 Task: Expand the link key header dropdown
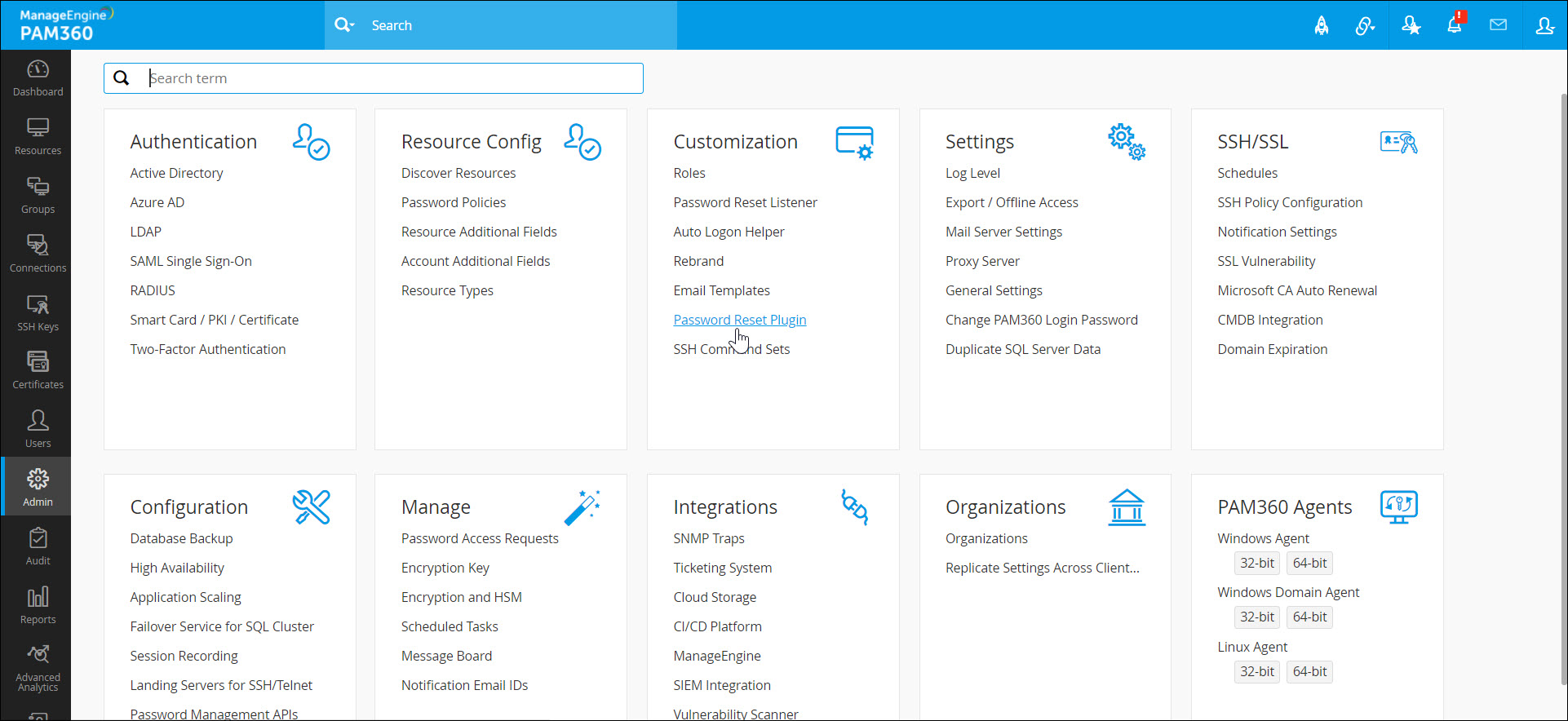pyautogui.click(x=1365, y=25)
